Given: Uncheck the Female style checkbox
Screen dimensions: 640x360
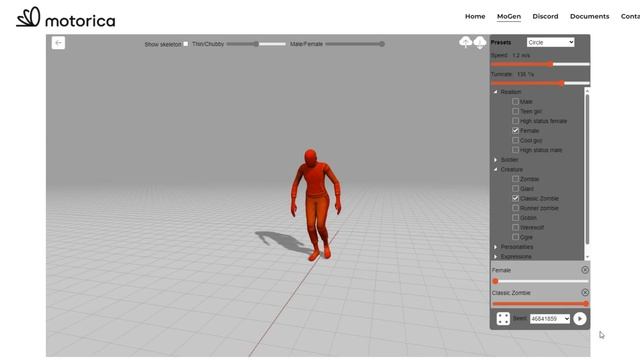Looking at the screenshot, I should point(516,131).
